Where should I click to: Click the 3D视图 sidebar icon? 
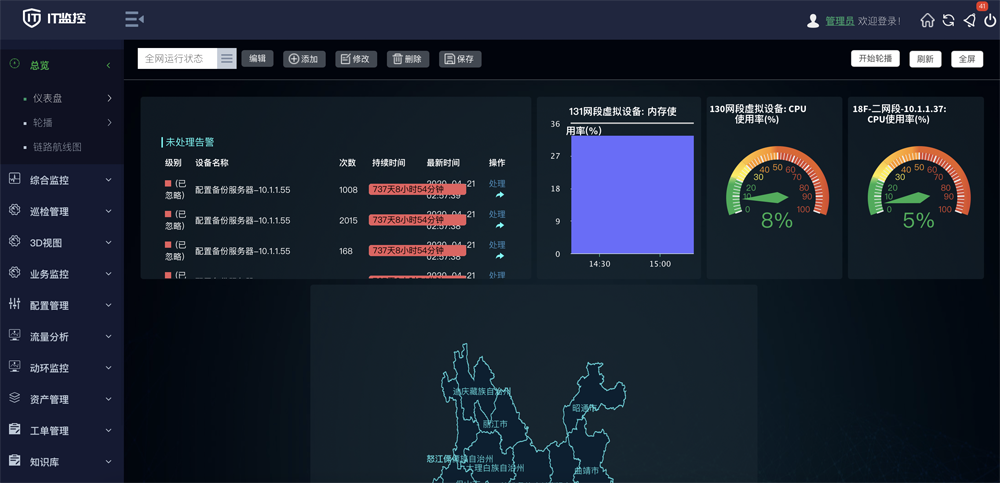(x=15, y=241)
